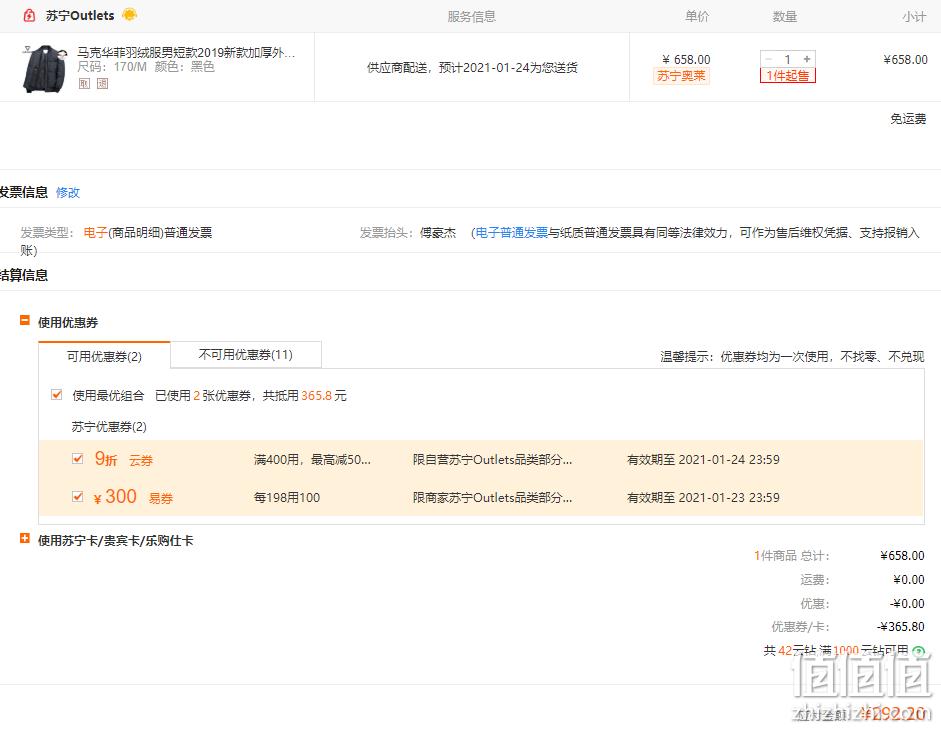Uncheck the 9折 云券 coupon
The width and height of the screenshot is (941, 730).
click(77, 459)
